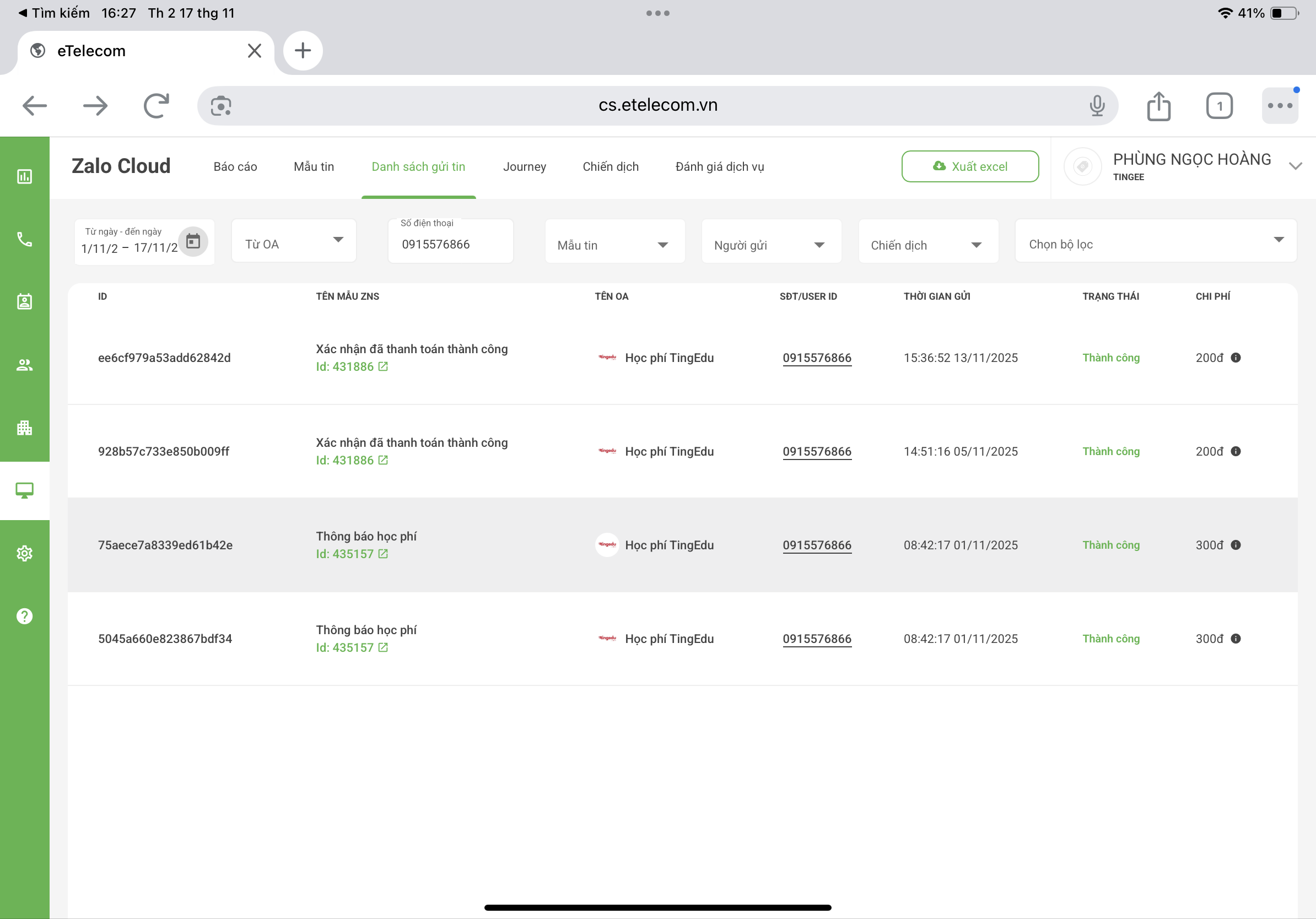Viewport: 1316px width, 919px height.
Task: Click the building company sidebar icon
Action: pos(24,428)
